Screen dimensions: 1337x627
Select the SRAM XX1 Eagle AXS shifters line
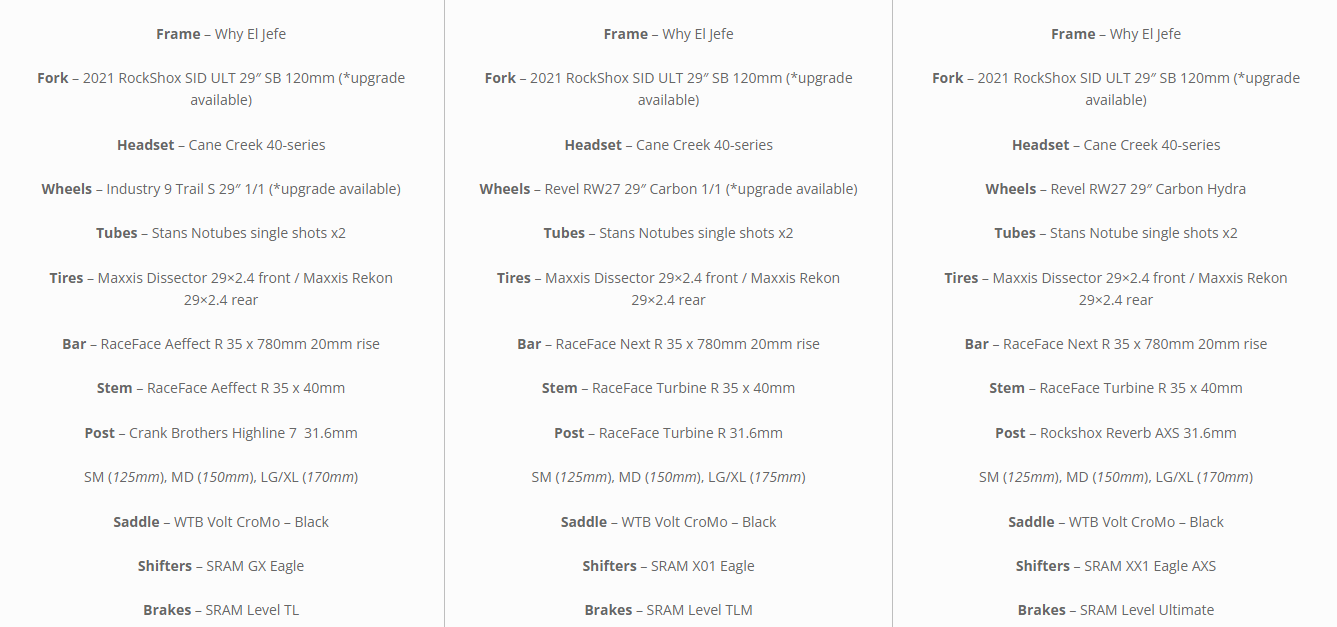[1115, 566]
